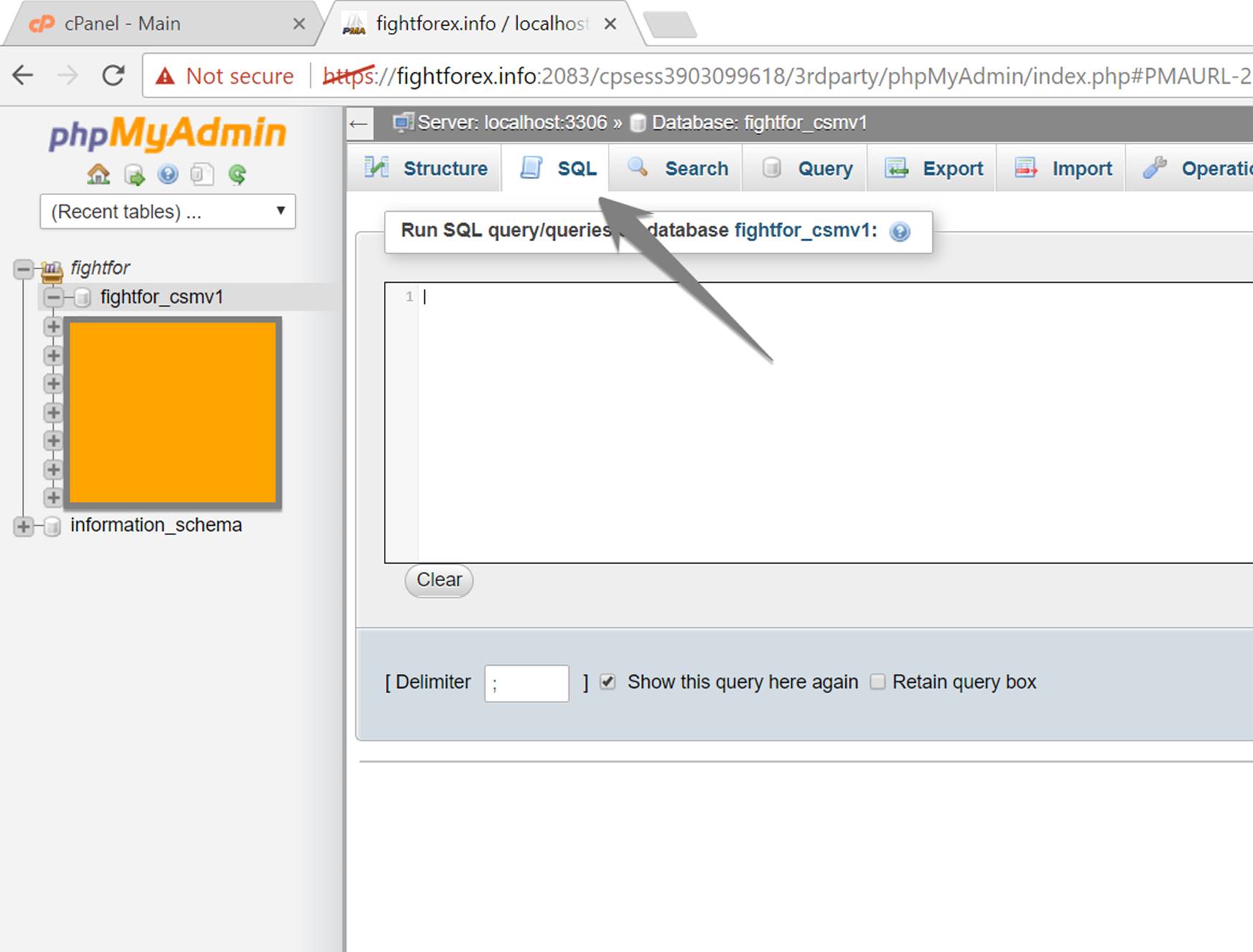Open the SQL tab
This screenshot has width=1253, height=952.
pyautogui.click(x=557, y=169)
